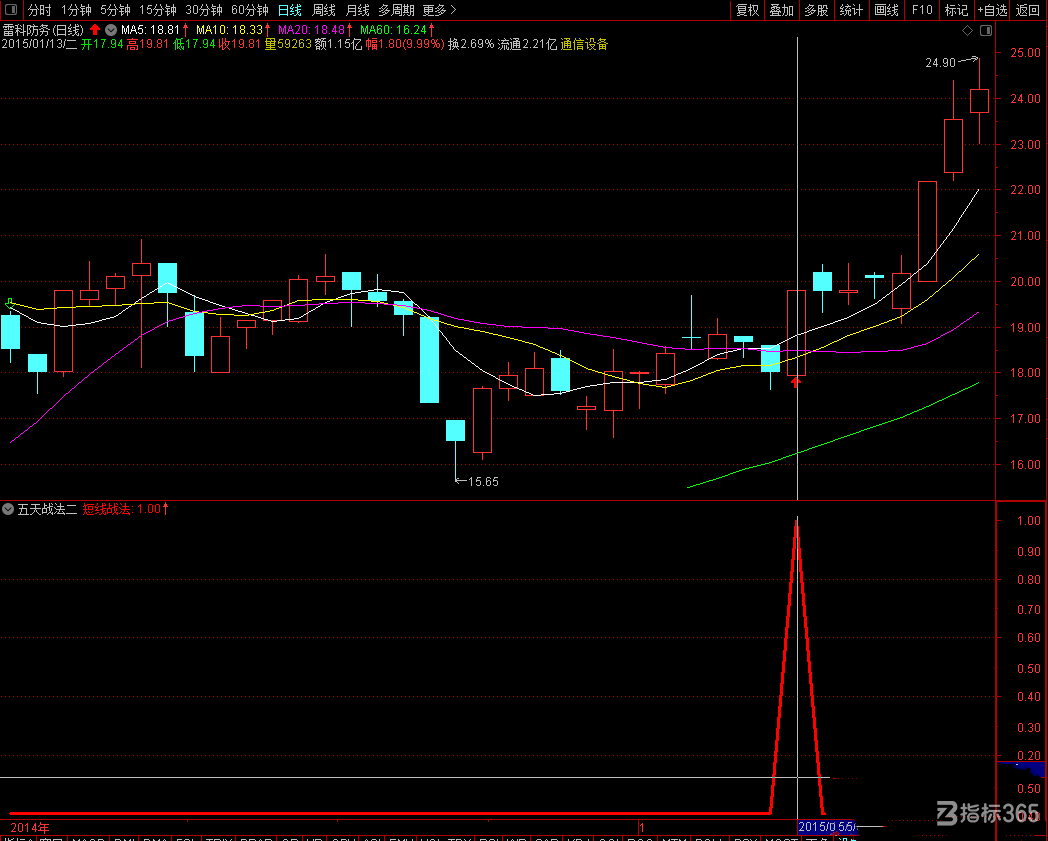Select the 周线 weekly chart tab
This screenshot has width=1048, height=841.
[324, 10]
